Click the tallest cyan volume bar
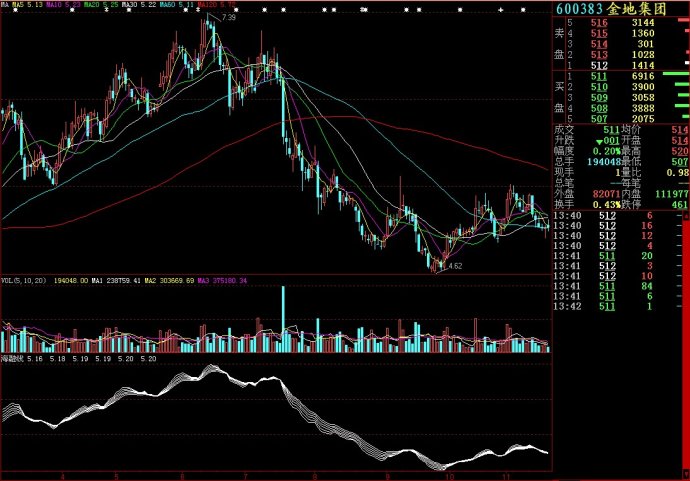 [283, 319]
